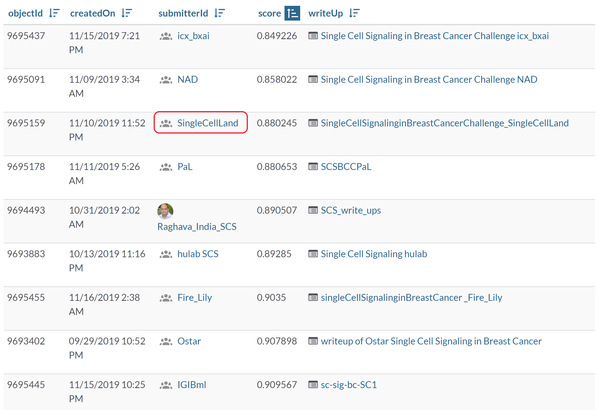Open the SCS_write_ups write-up
The image size is (599, 410).
click(x=351, y=211)
